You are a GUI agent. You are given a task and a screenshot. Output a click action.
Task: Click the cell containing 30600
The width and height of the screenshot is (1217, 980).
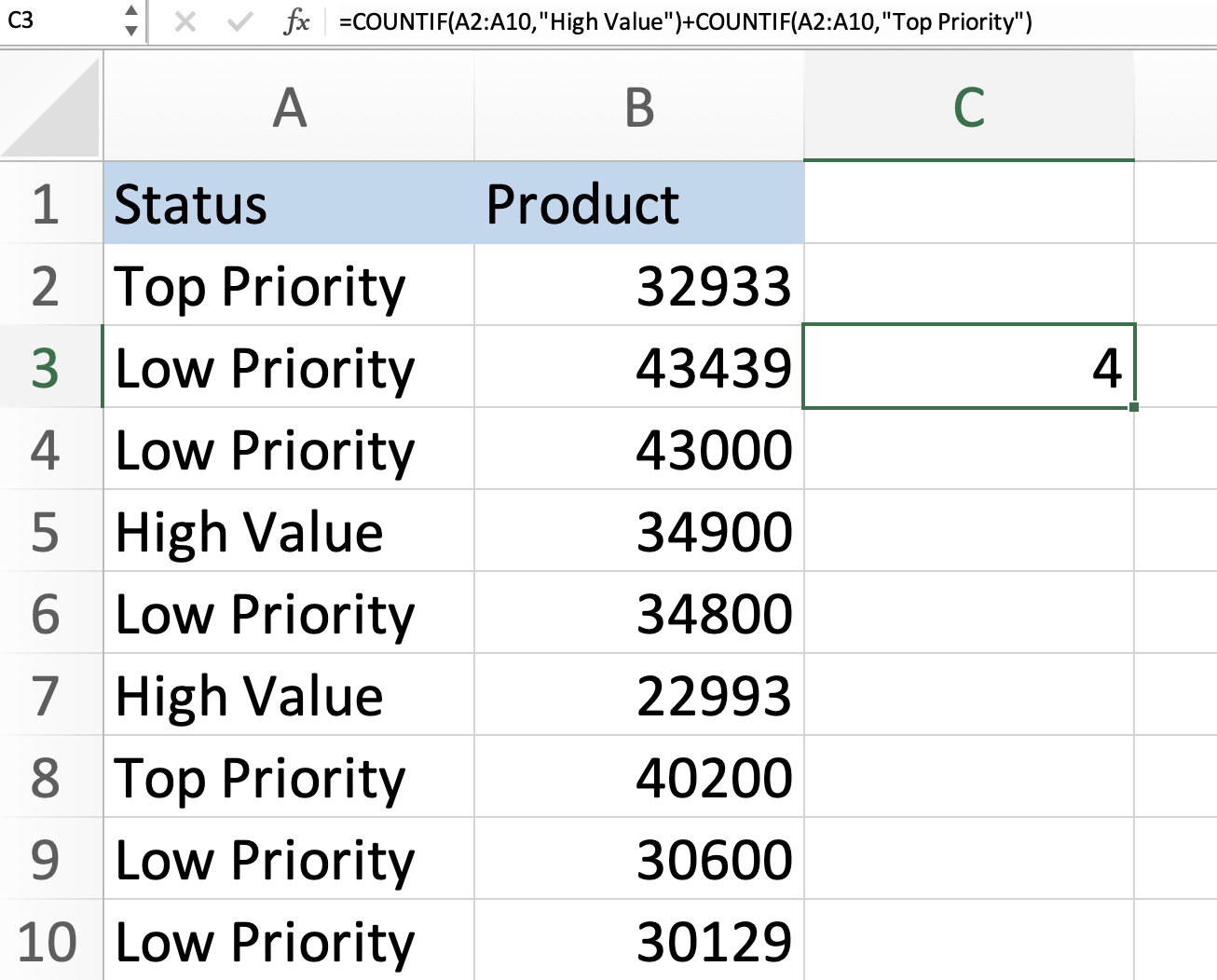point(639,859)
